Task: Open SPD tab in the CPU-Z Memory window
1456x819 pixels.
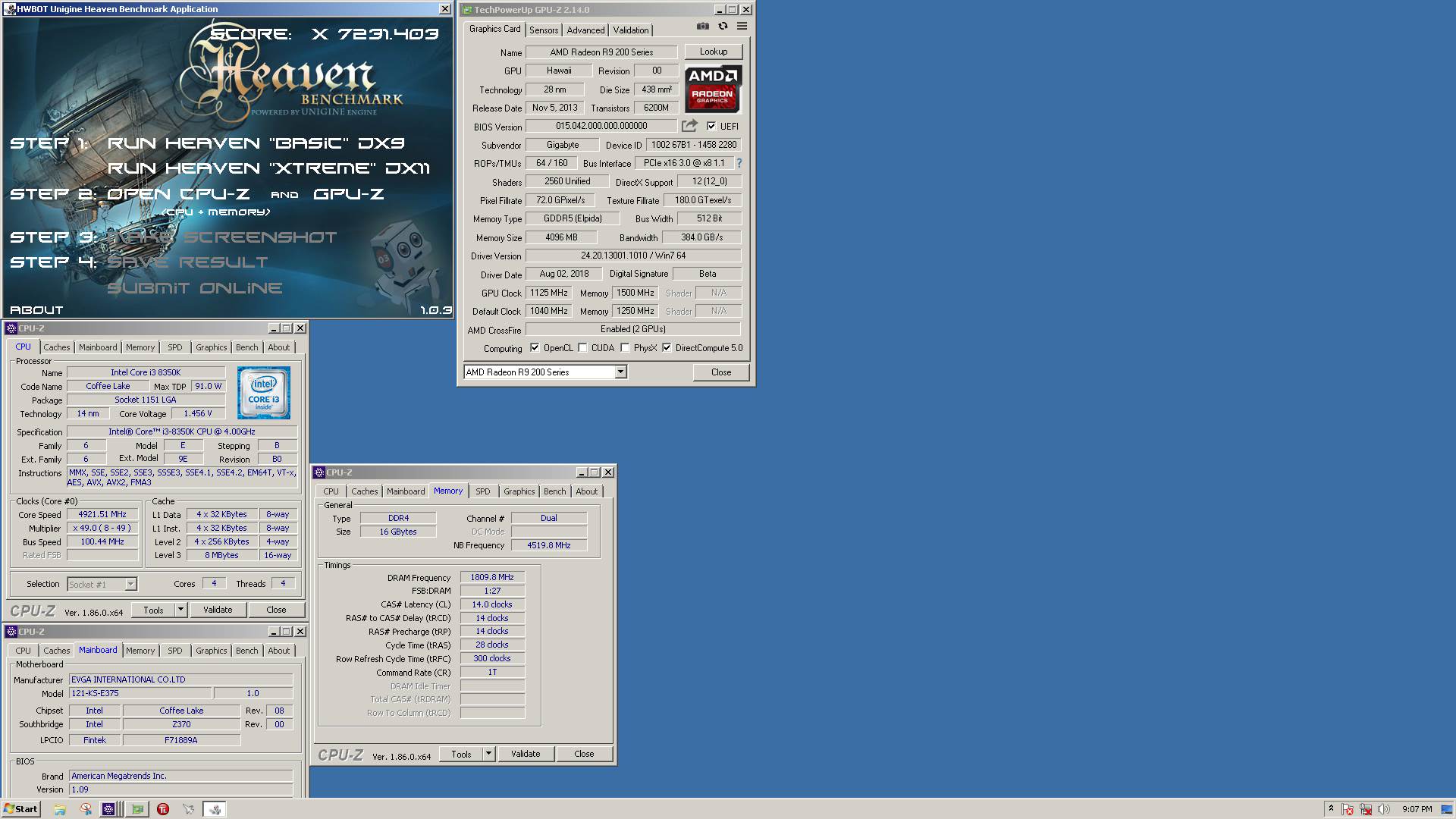Action: 483,491
